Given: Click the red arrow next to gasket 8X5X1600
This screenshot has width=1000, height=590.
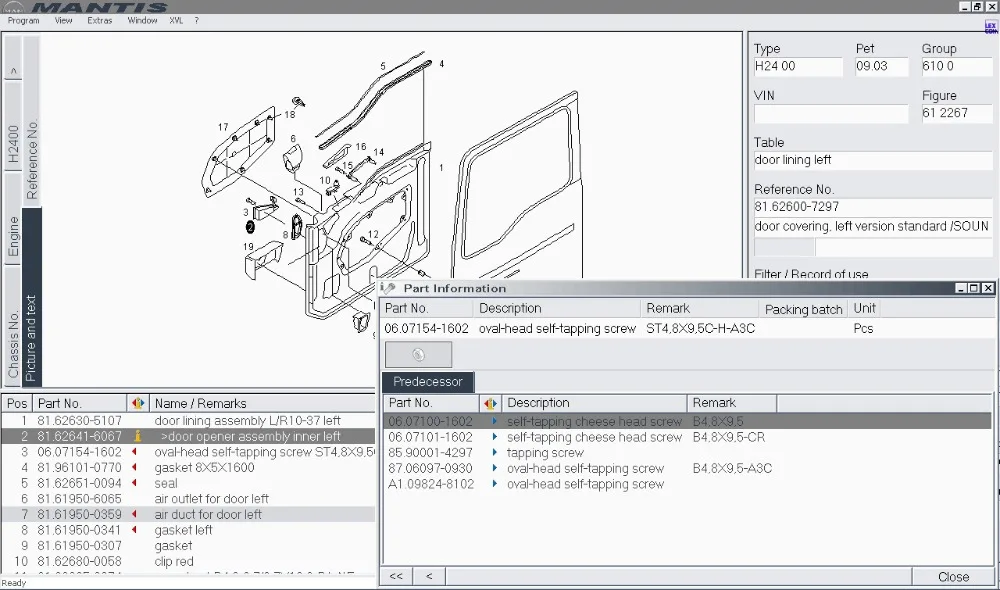Looking at the screenshot, I should (136, 468).
